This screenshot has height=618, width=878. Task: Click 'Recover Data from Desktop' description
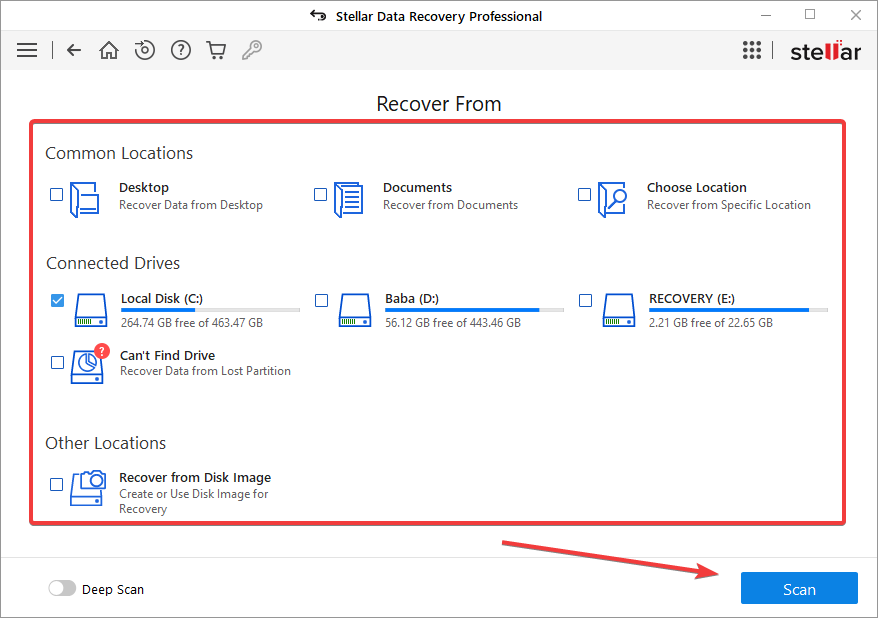pyautogui.click(x=191, y=205)
